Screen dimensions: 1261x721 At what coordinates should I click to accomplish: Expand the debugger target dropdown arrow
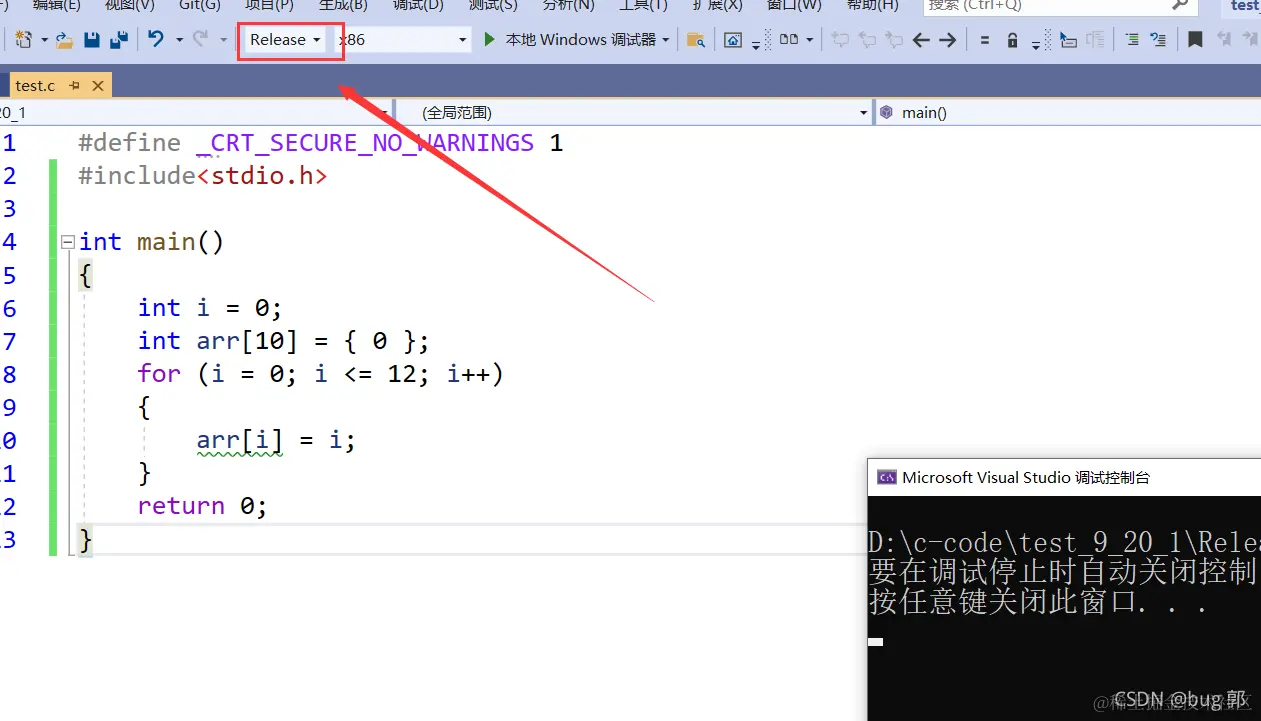(665, 40)
